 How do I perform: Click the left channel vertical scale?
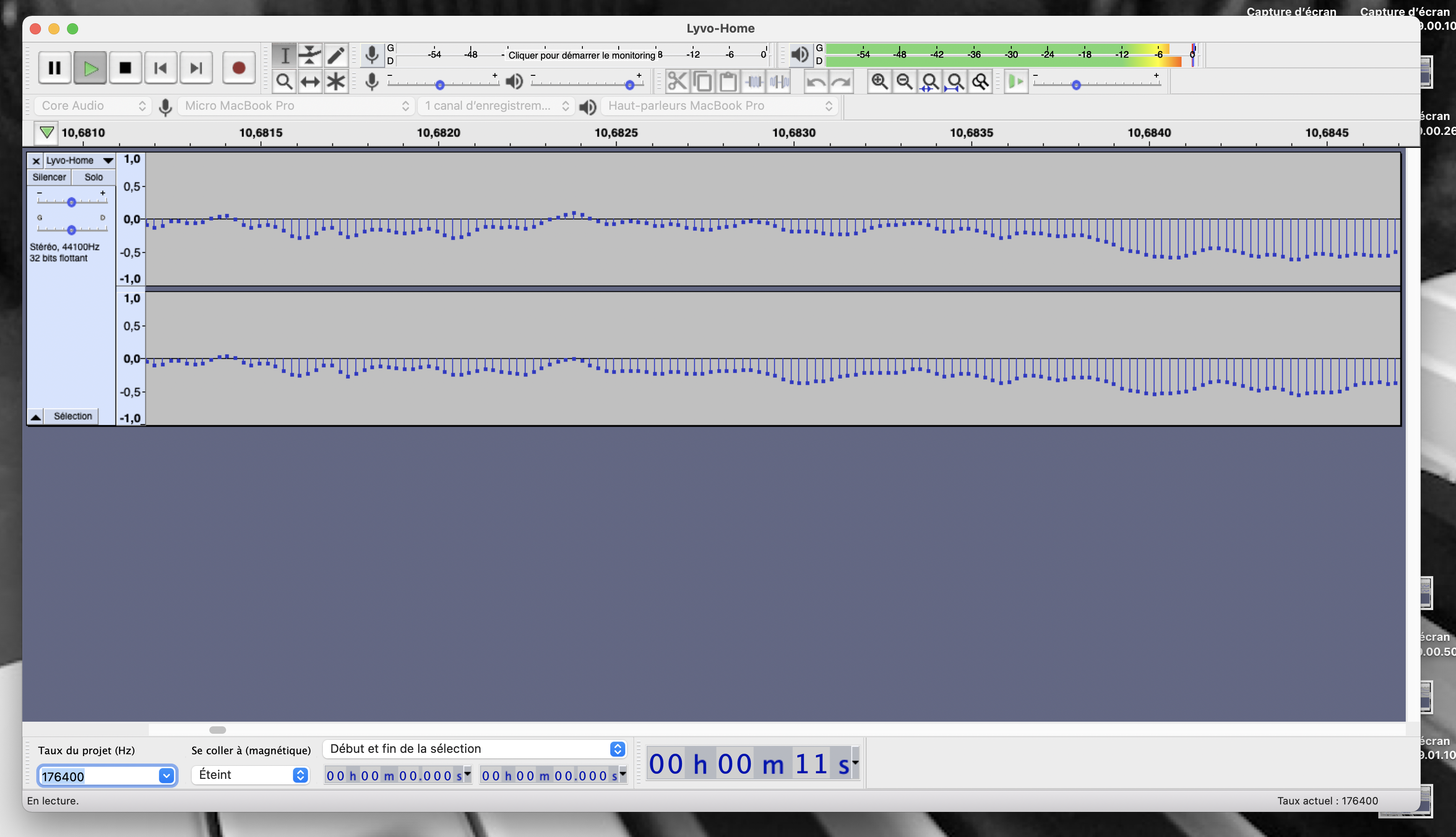click(131, 219)
